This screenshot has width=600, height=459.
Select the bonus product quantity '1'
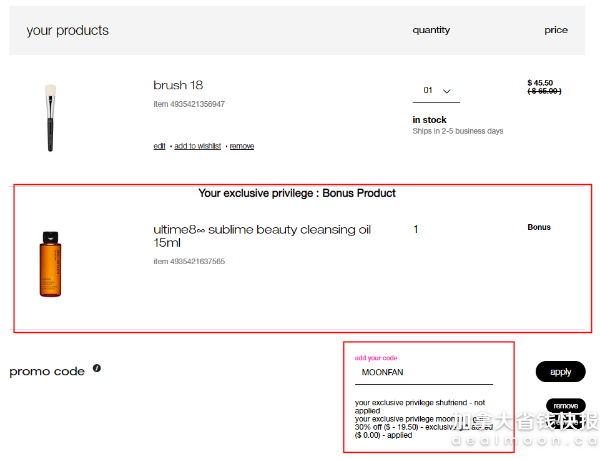click(416, 230)
